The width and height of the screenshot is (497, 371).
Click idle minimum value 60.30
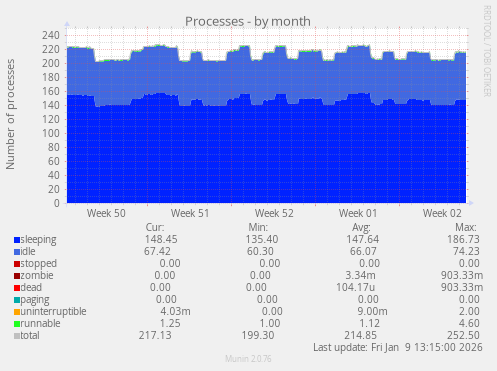[x=260, y=251]
